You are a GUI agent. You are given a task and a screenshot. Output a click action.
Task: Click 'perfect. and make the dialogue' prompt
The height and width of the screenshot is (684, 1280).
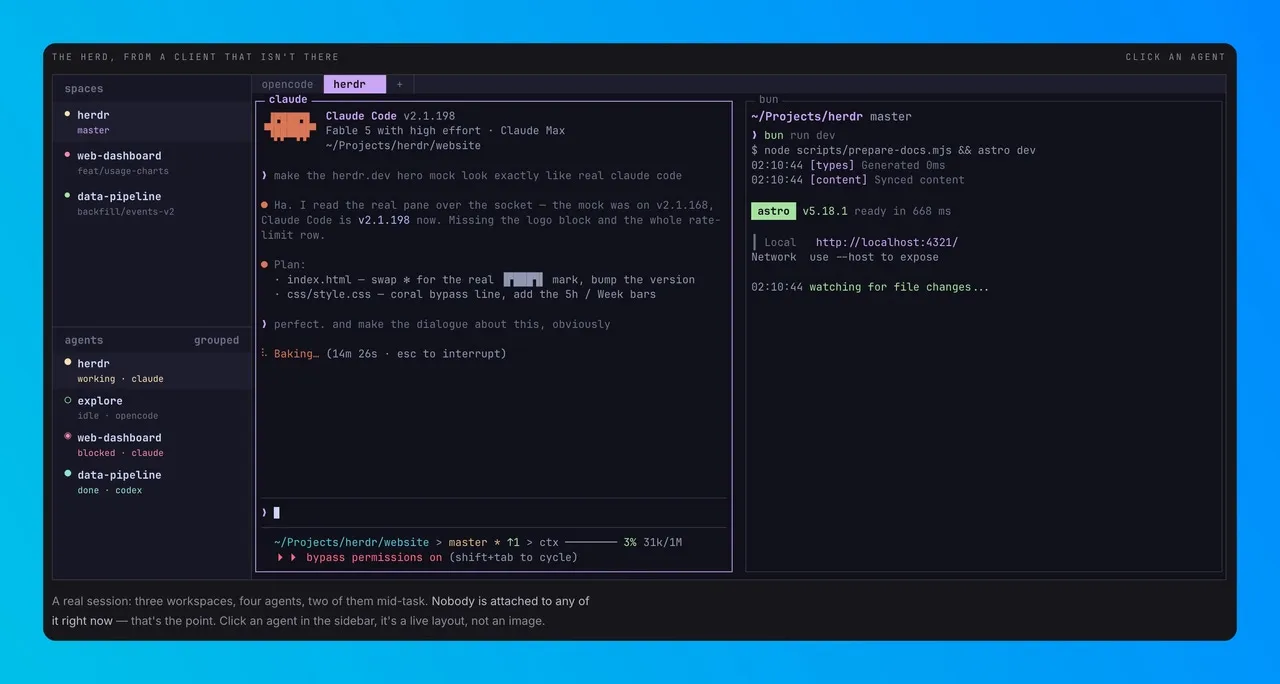coord(440,324)
